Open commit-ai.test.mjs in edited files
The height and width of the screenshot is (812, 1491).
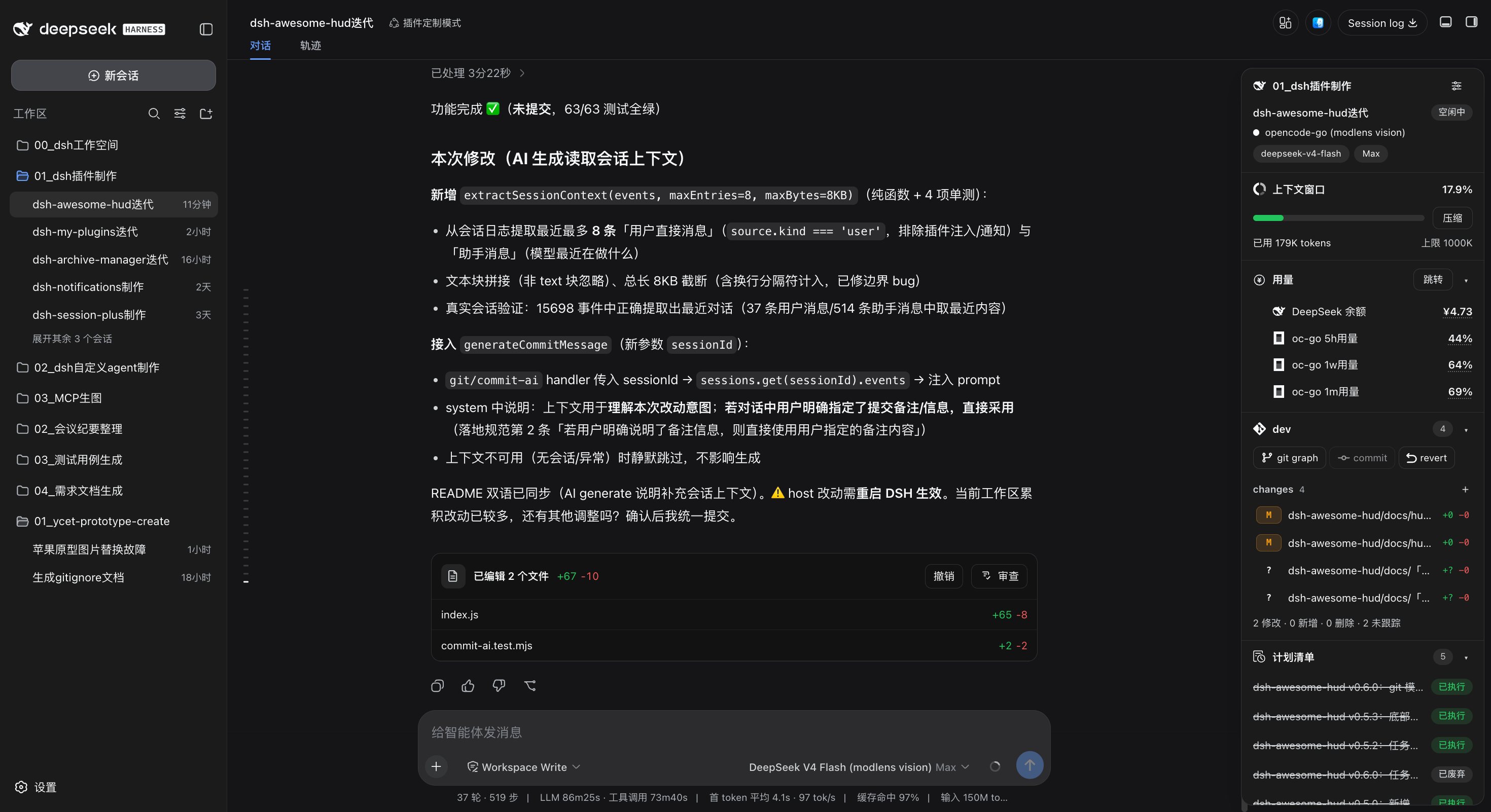[x=734, y=645]
